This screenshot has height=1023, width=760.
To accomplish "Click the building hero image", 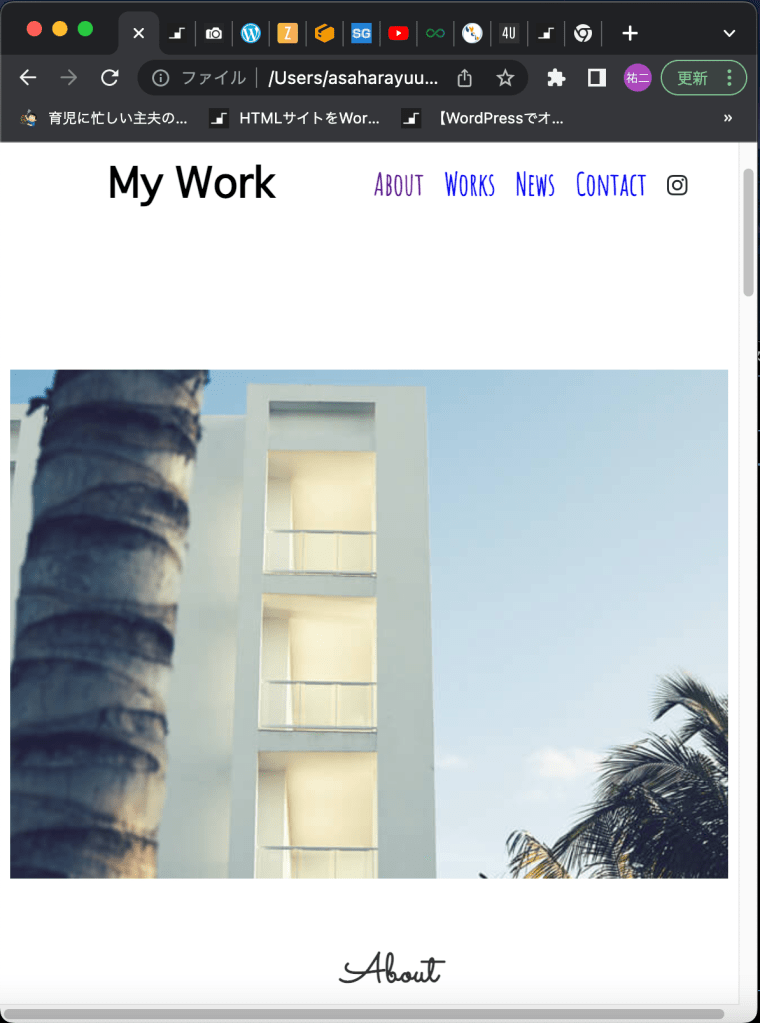I will [x=369, y=624].
